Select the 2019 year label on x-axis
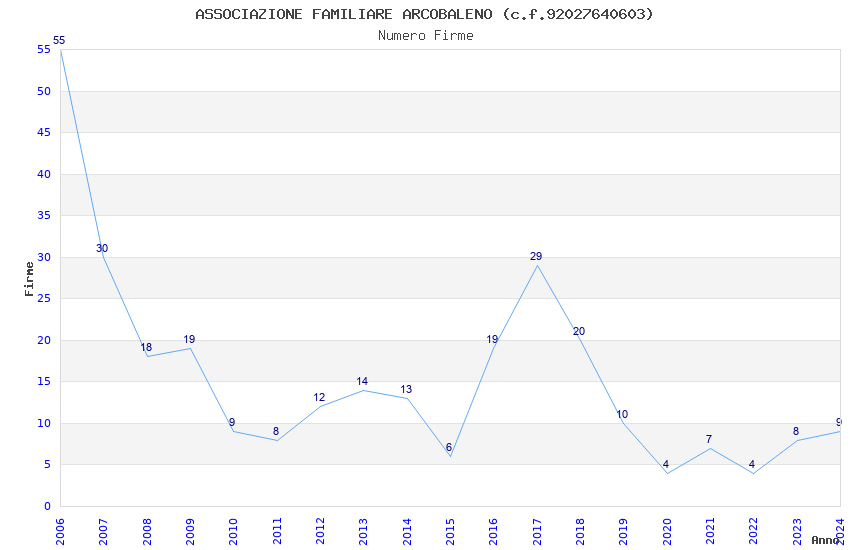850x550 pixels. (x=623, y=532)
